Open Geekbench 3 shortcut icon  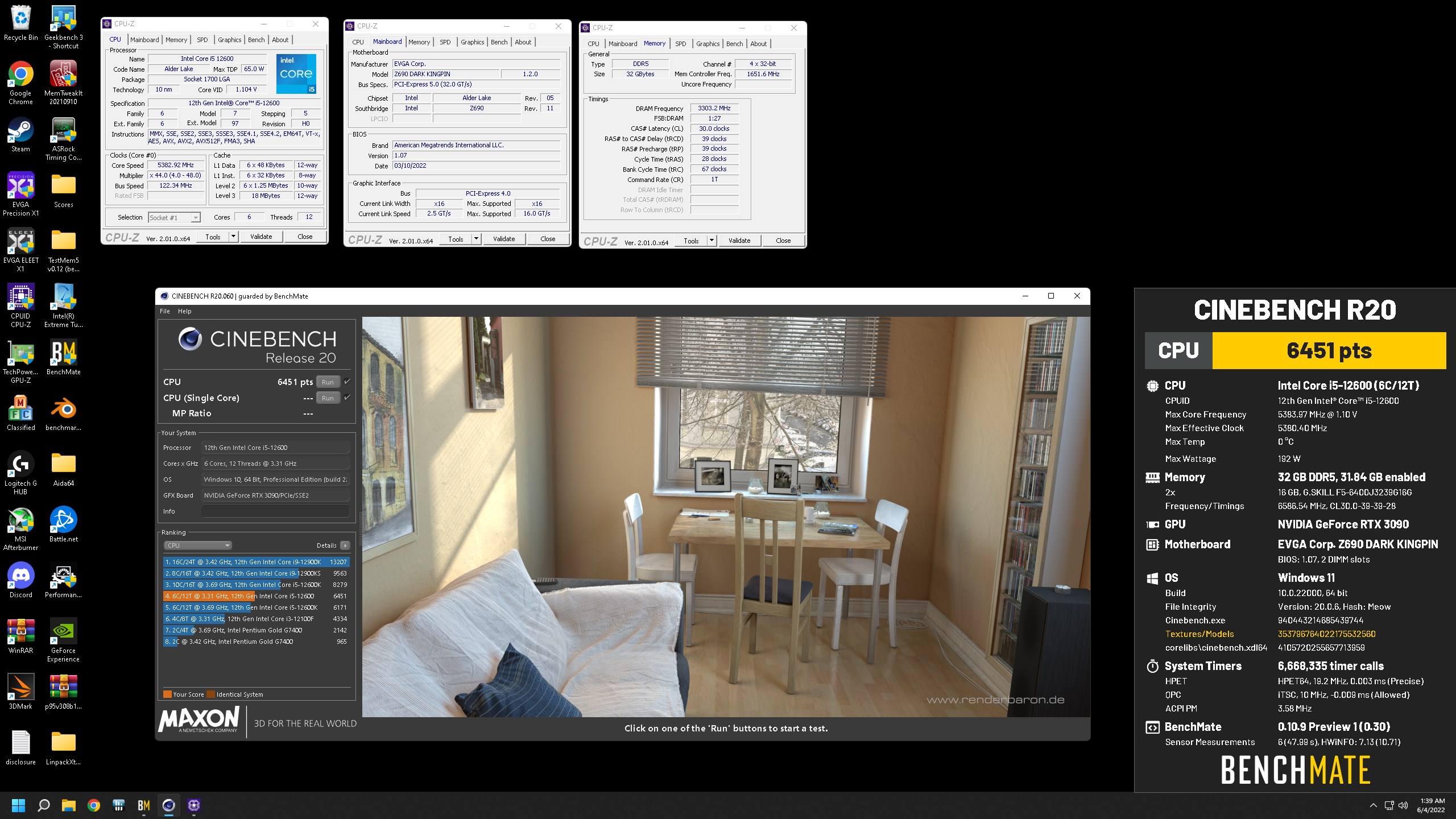coord(63,27)
